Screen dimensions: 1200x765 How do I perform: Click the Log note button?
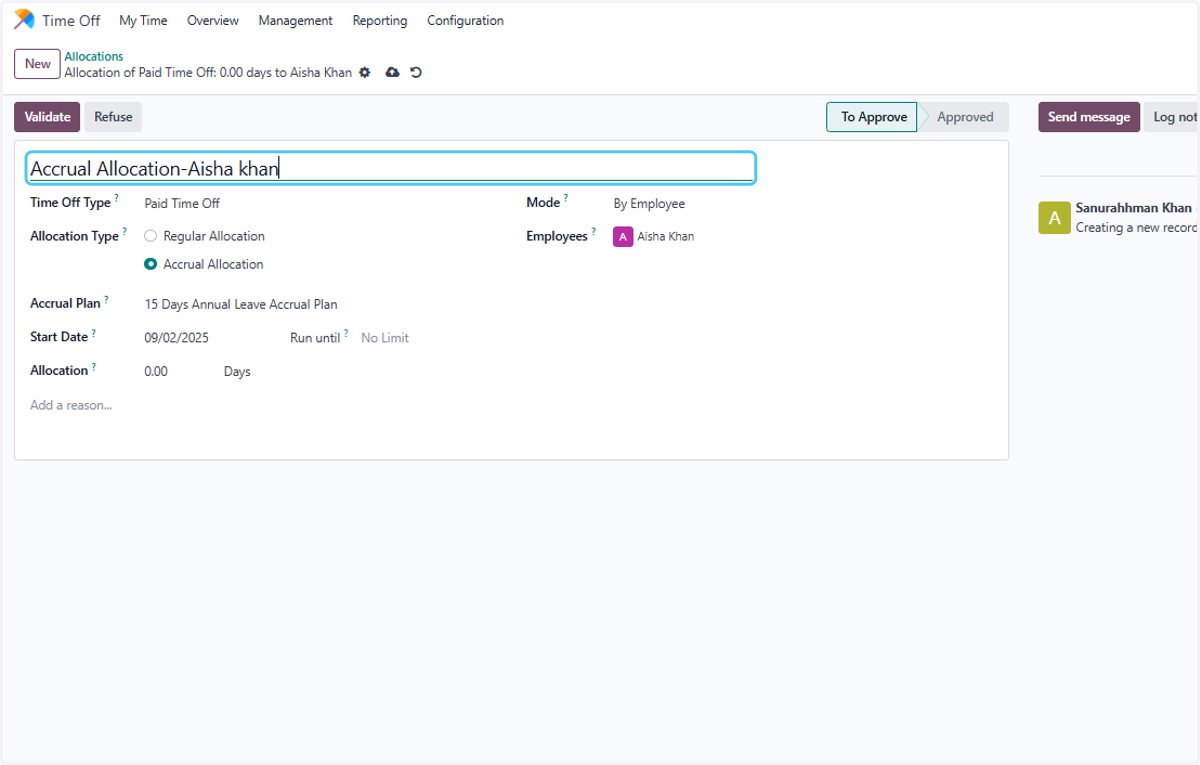[x=1172, y=117]
